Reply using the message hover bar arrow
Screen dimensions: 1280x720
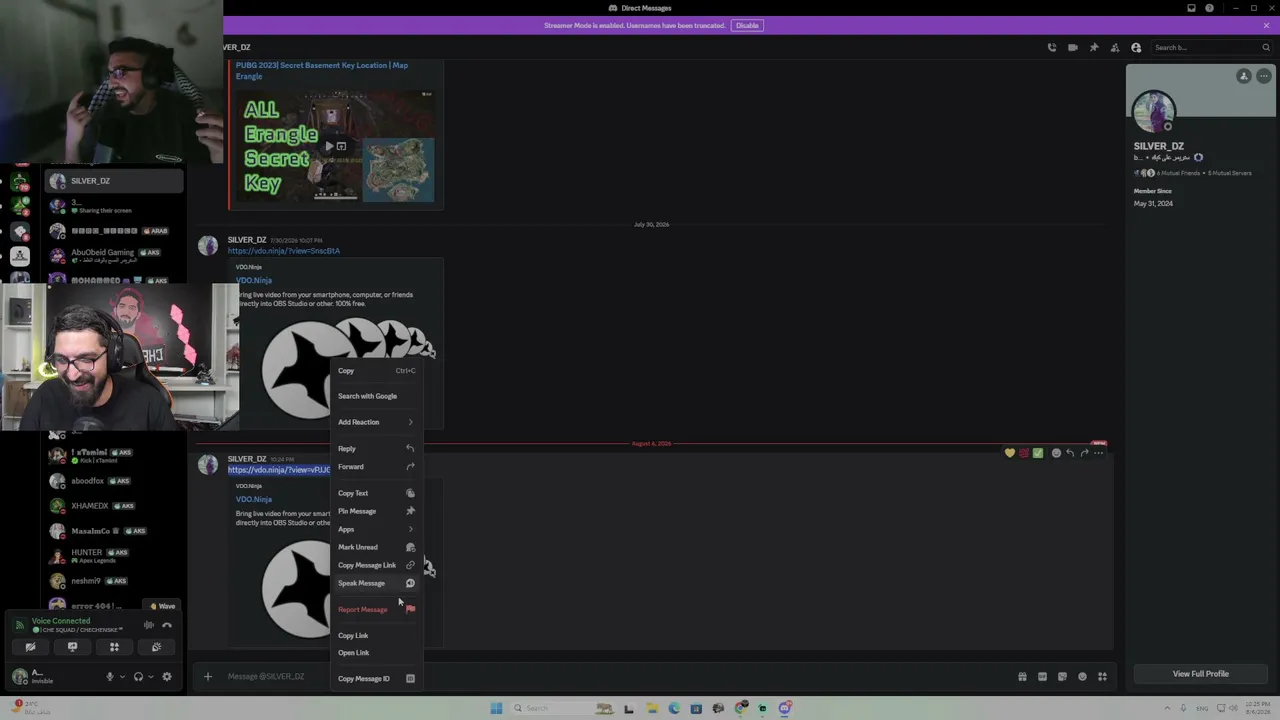tap(1070, 453)
